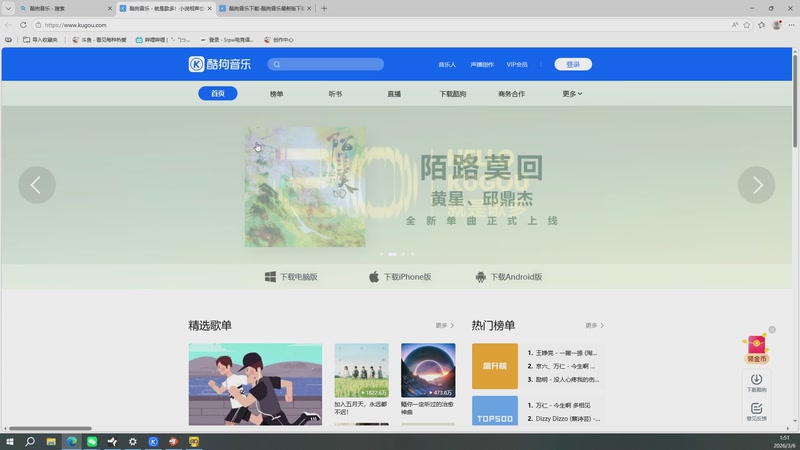Open the TOP500 blue chart tile
Viewport: 800px width, 450px height.
tap(495, 411)
